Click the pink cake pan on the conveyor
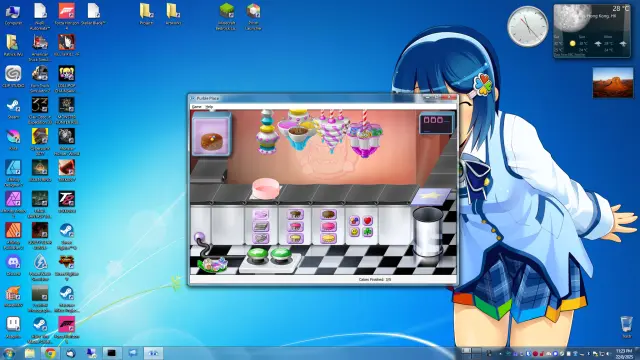 (x=266, y=188)
